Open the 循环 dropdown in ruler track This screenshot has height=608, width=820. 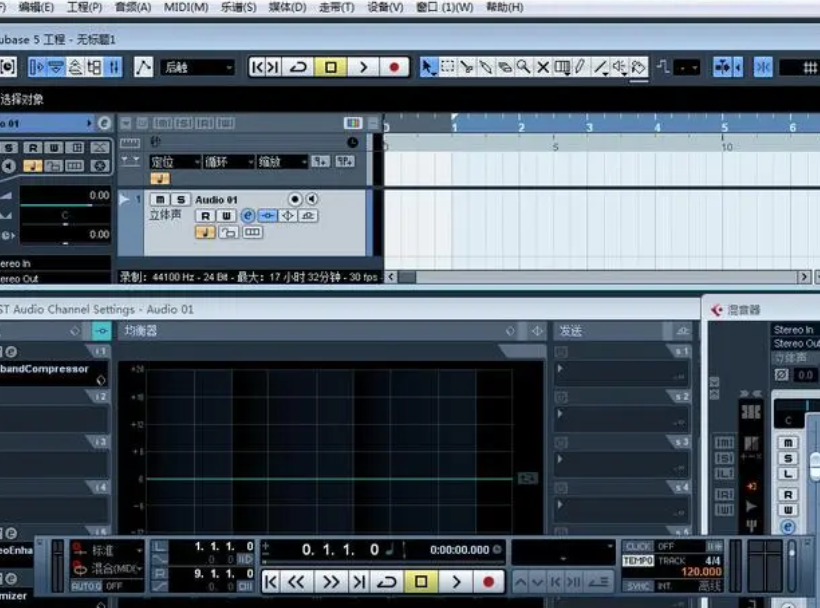(229, 162)
